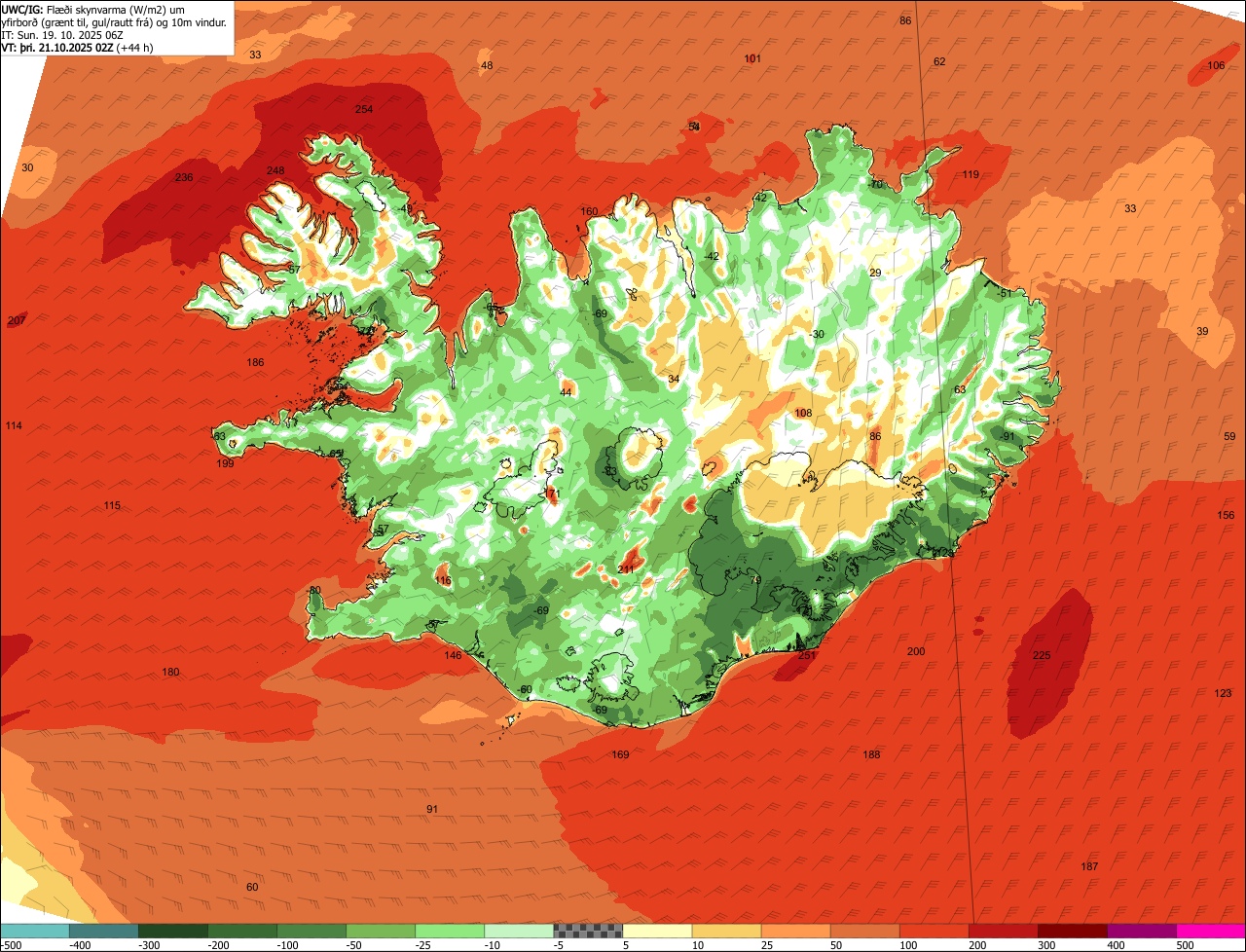Click the map value '169' south of Iceland
This screenshot has height=952, width=1246.
tap(620, 754)
